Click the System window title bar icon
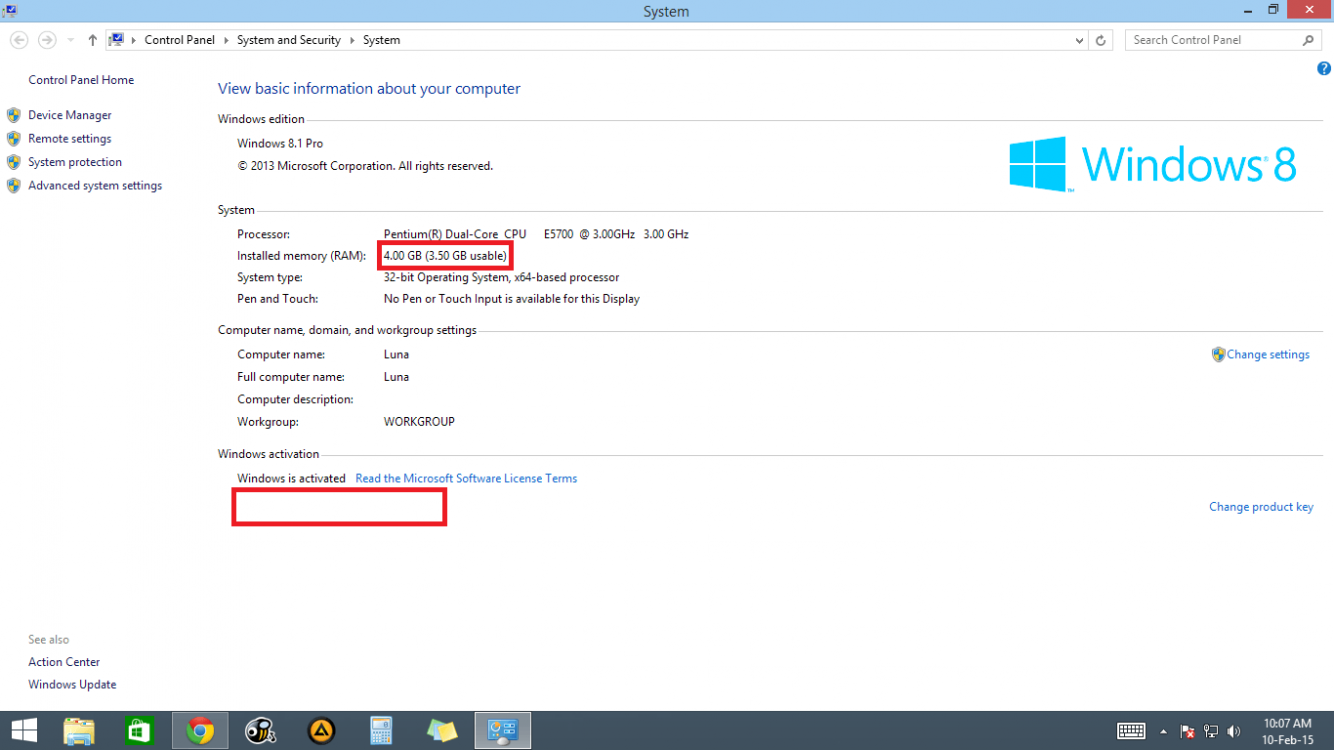 (10, 11)
